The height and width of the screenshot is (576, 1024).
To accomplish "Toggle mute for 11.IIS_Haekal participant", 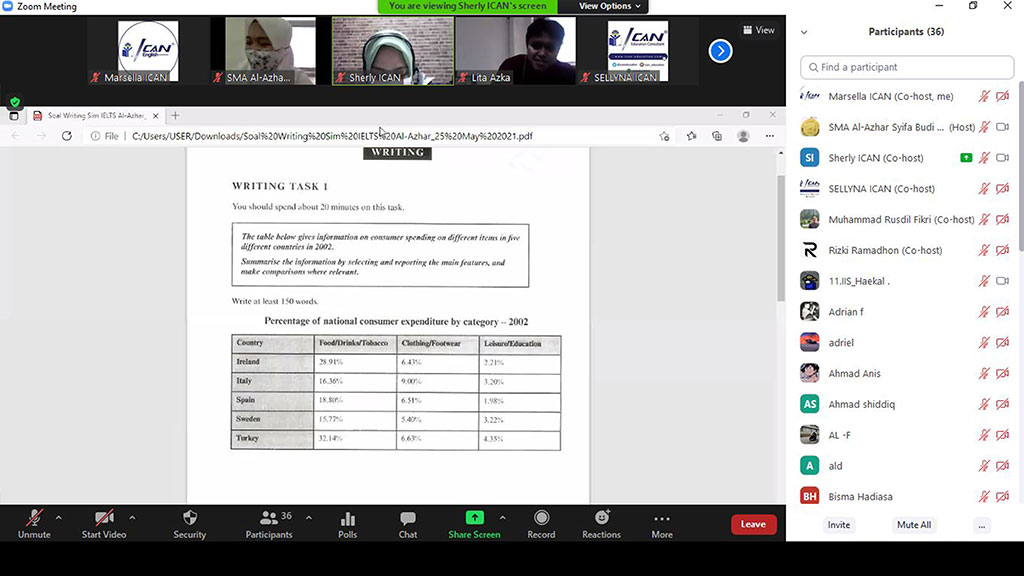I will coord(984,281).
